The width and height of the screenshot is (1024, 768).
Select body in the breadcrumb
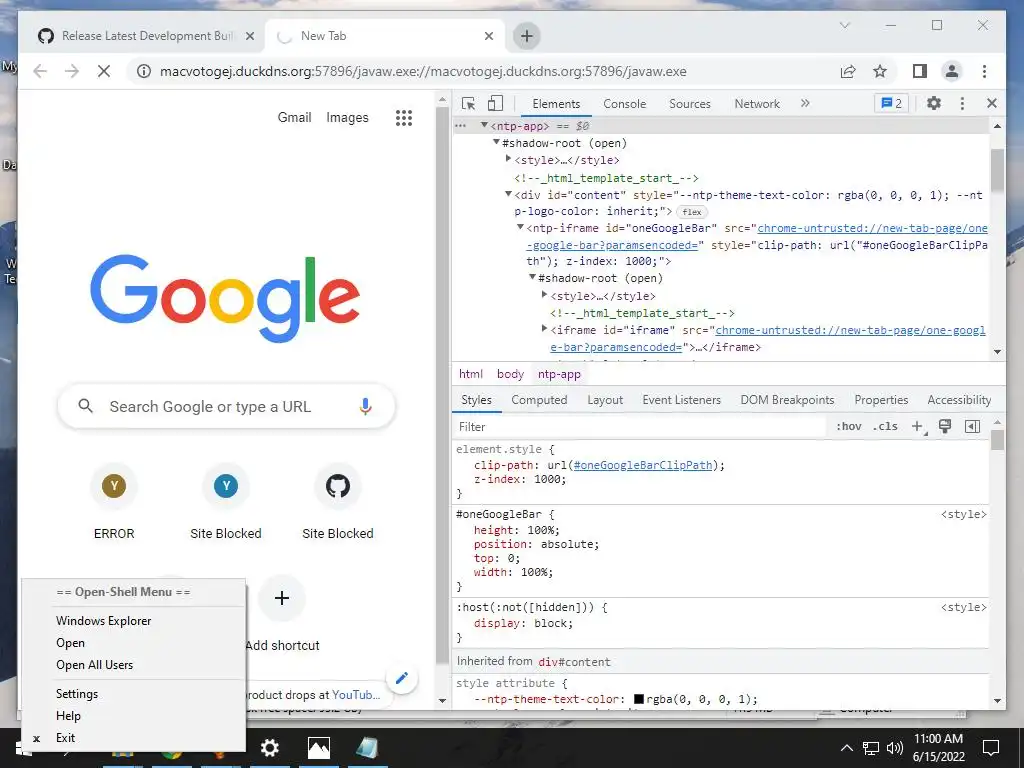pyautogui.click(x=510, y=374)
